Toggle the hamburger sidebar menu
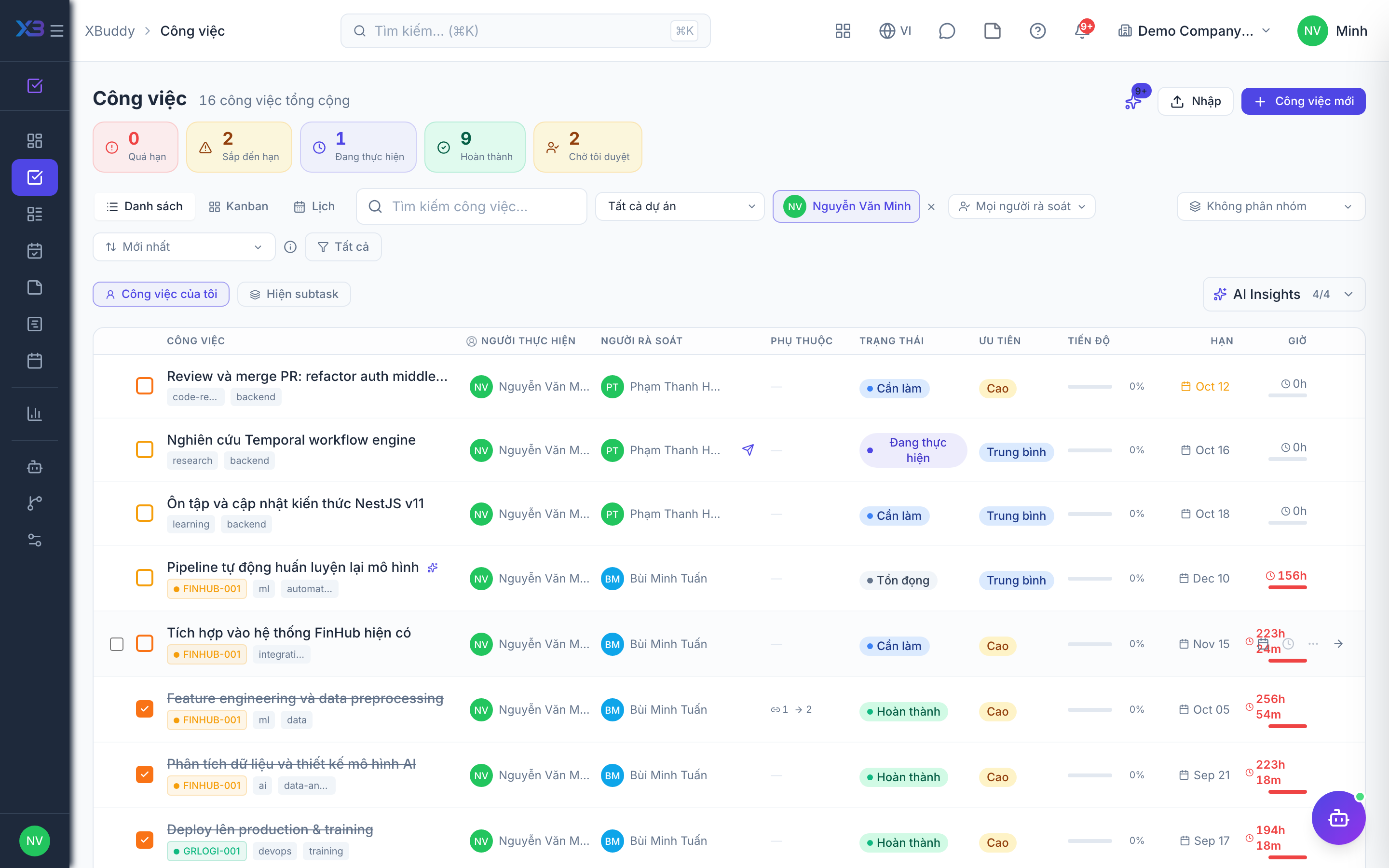Screen dimensions: 1389x868 (56, 30)
